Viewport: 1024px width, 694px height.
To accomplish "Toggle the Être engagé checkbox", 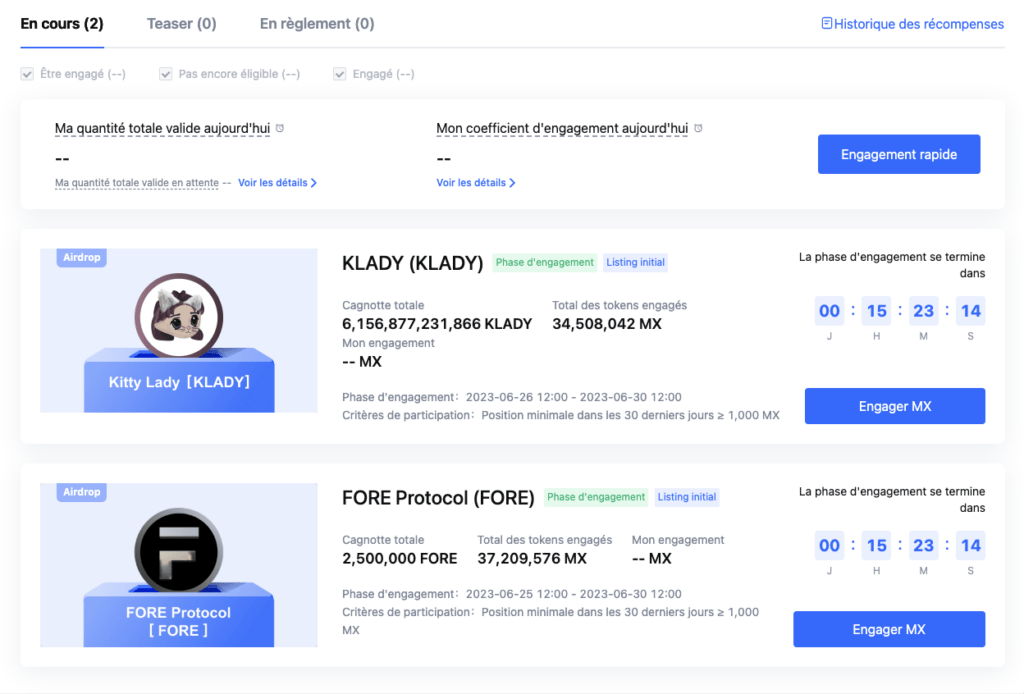I will [27, 74].
